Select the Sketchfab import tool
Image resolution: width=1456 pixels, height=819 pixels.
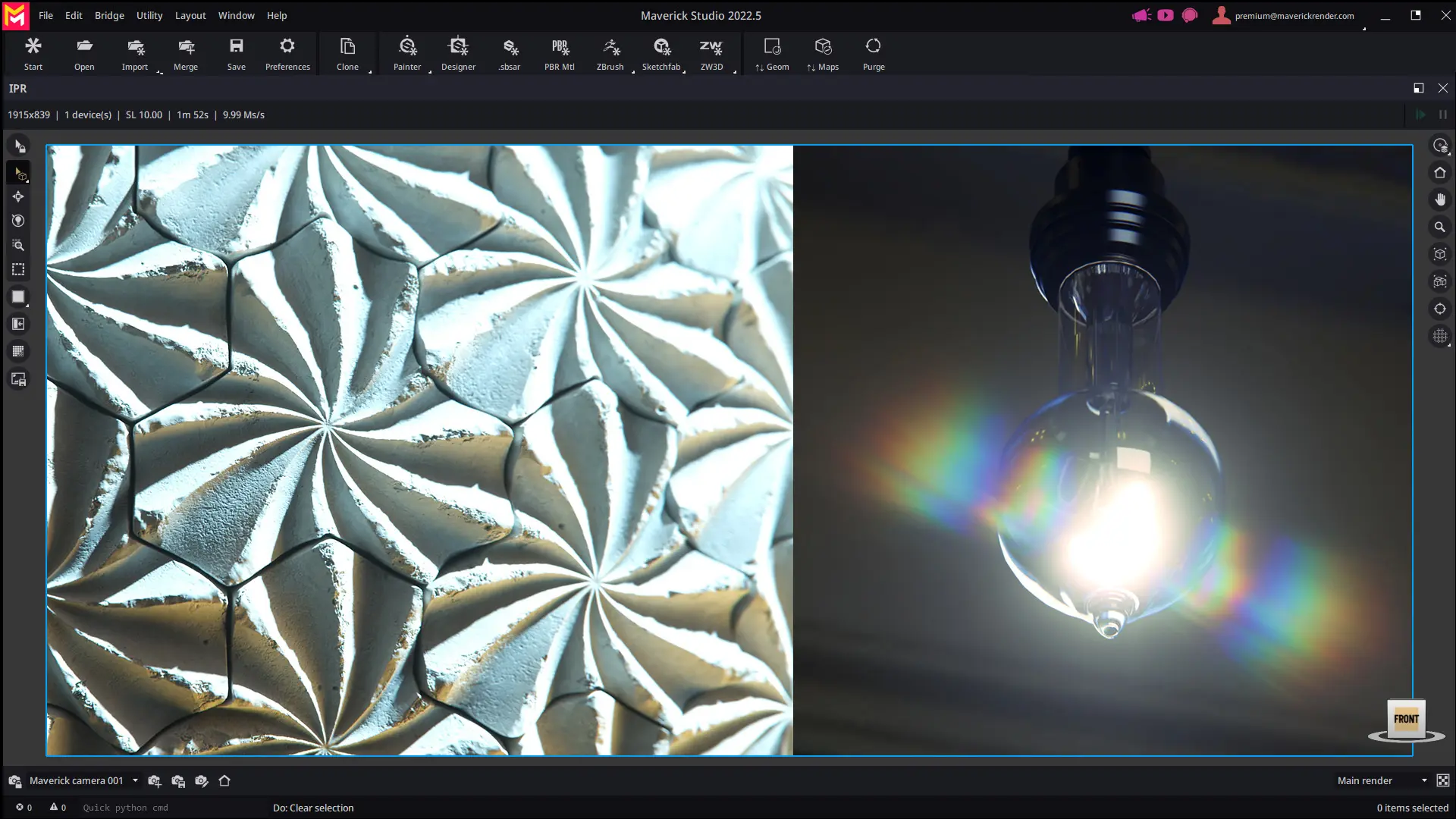pyautogui.click(x=661, y=53)
